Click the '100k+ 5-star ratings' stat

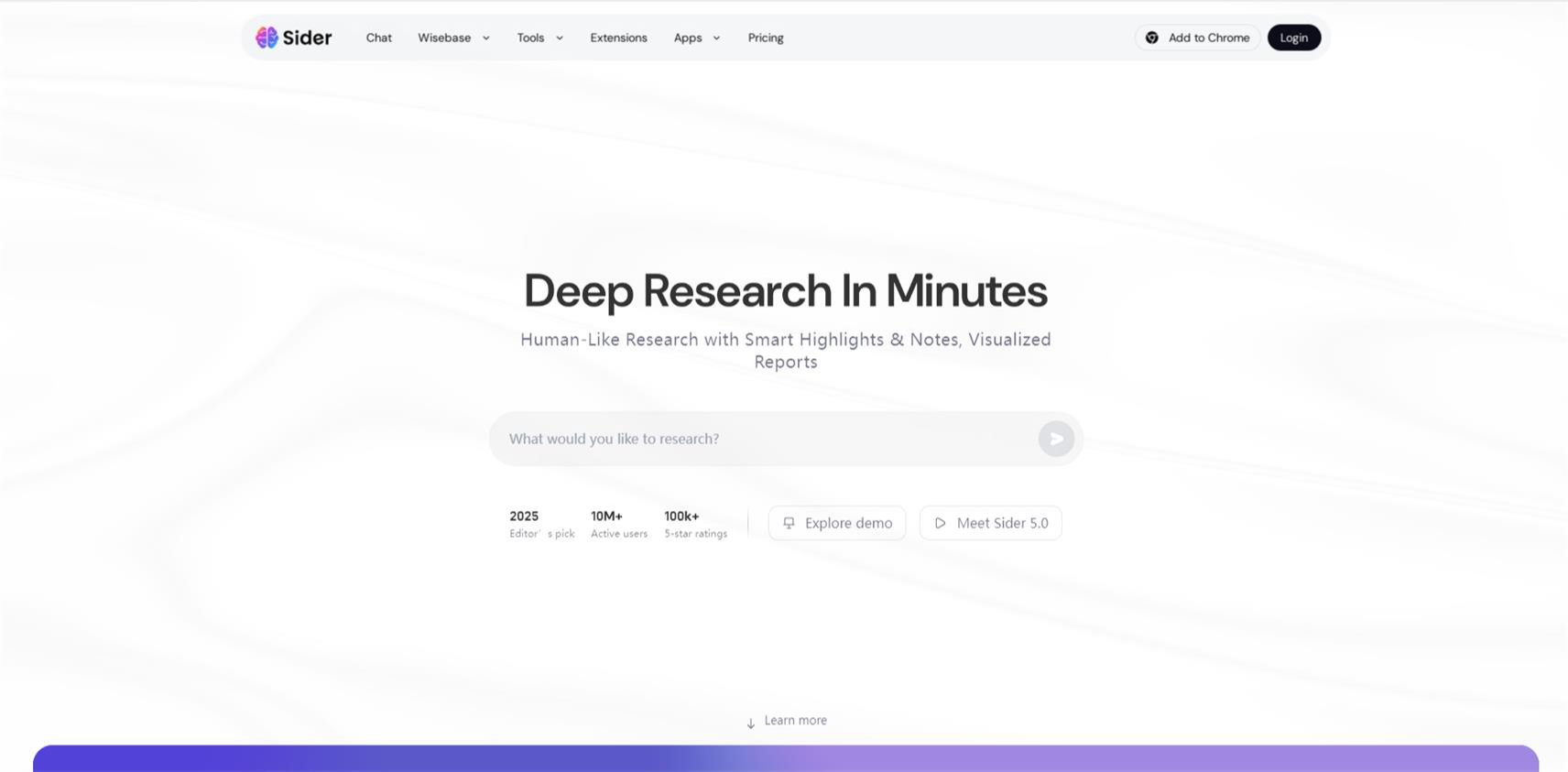pos(696,524)
